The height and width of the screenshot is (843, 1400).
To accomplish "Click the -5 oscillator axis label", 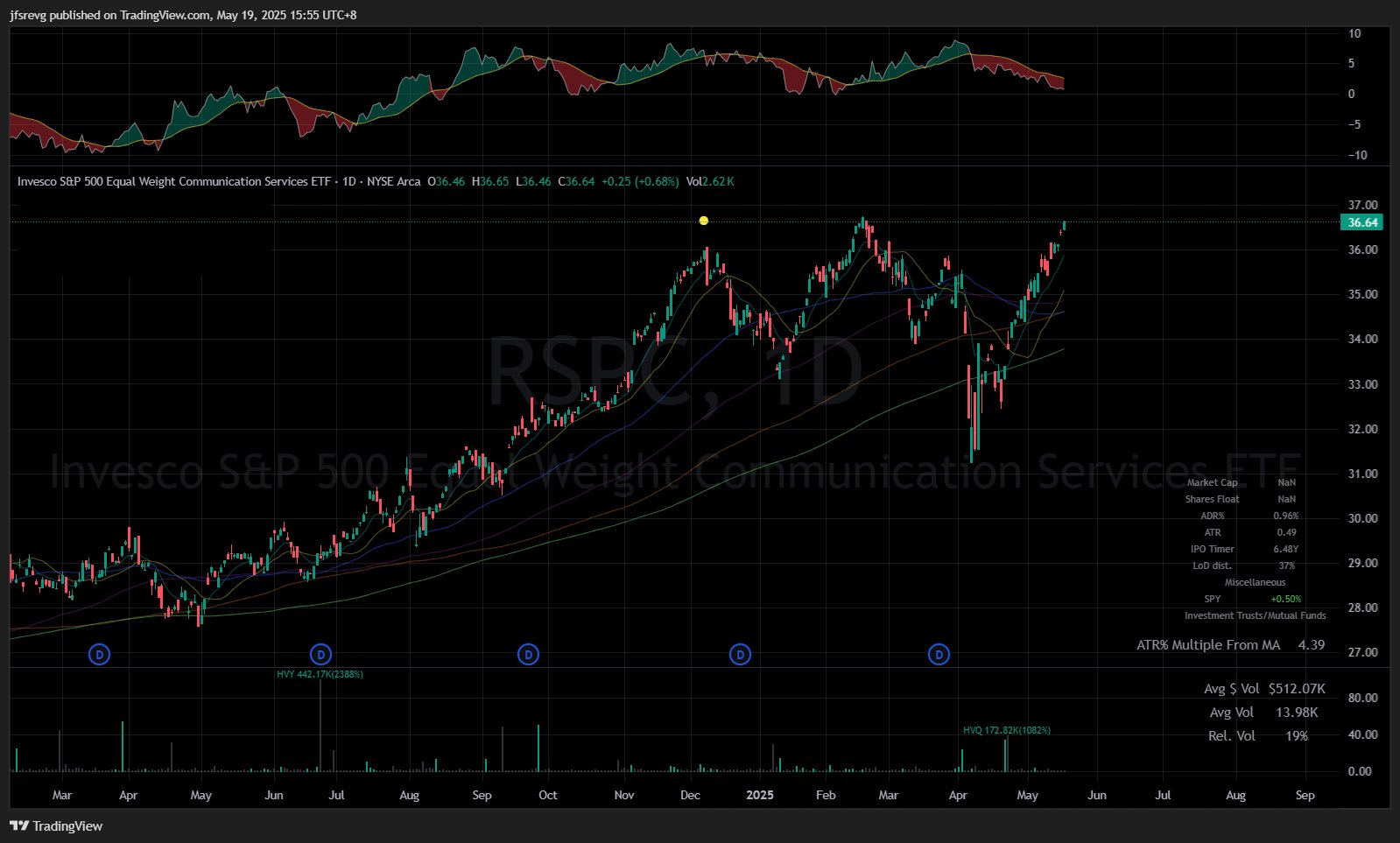I will 1353,124.
